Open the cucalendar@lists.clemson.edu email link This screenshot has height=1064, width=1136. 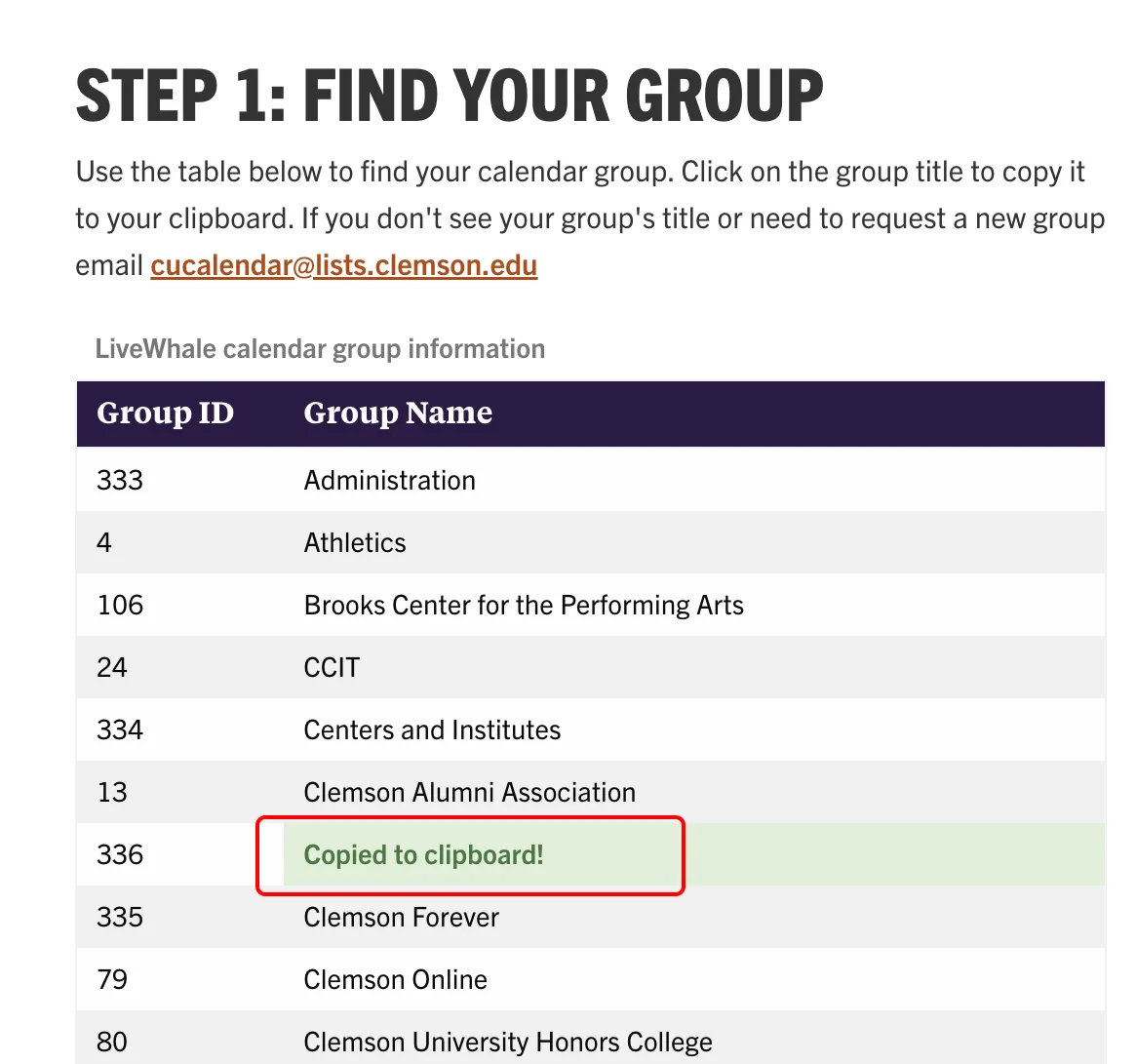point(343,266)
